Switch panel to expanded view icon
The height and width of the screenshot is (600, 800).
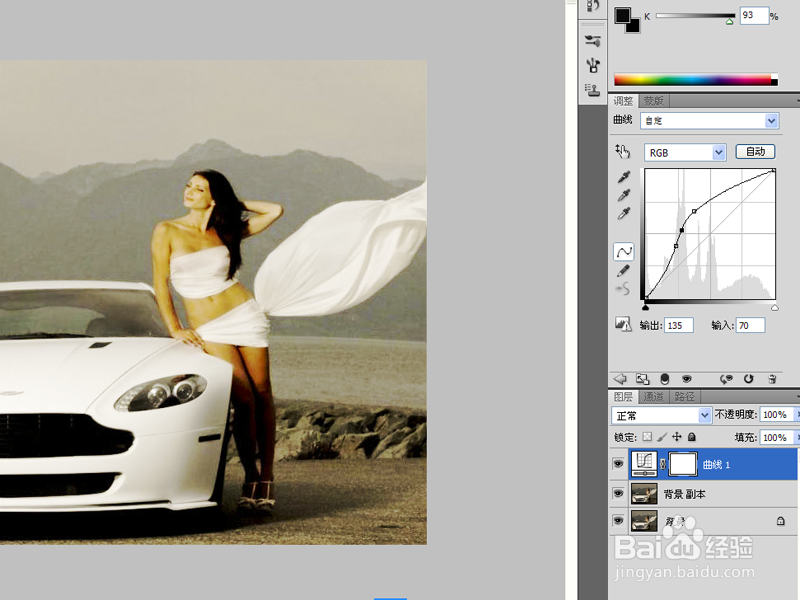coord(642,379)
